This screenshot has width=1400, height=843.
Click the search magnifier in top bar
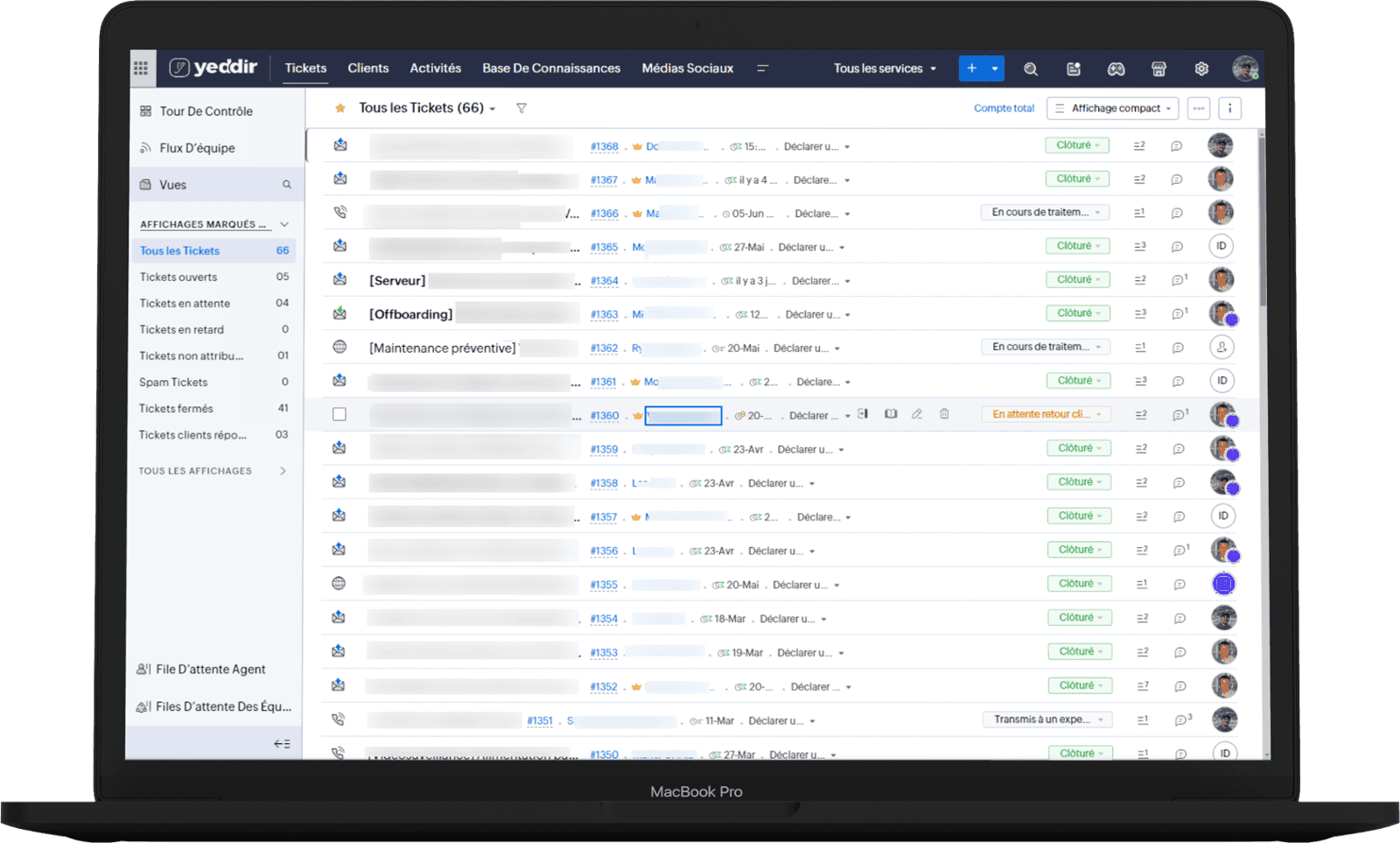(1031, 69)
